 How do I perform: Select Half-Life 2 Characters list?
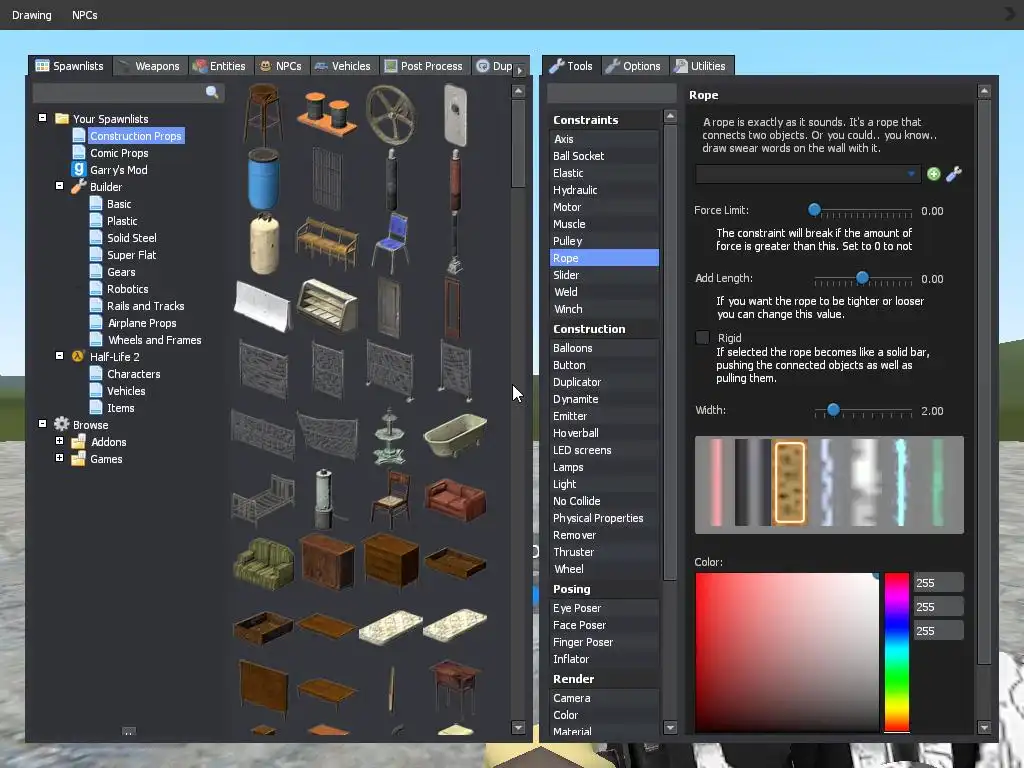(x=133, y=374)
